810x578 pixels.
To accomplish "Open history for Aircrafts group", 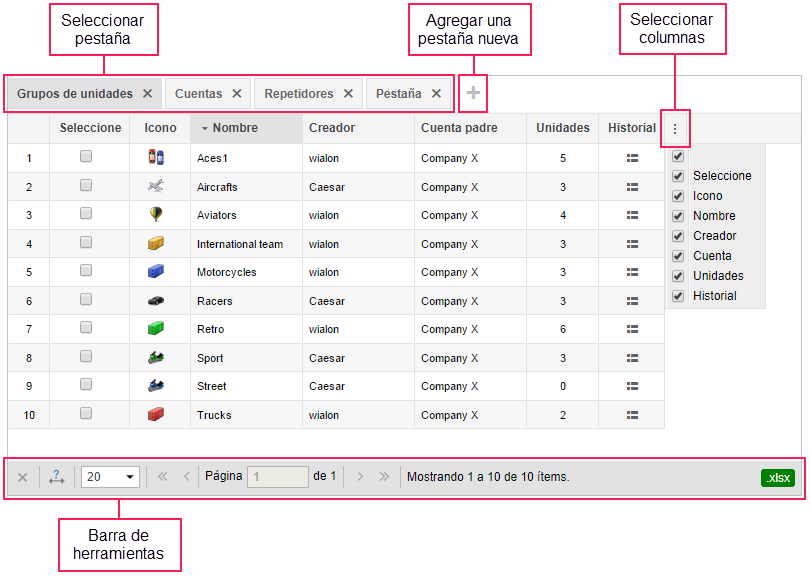I will (x=632, y=187).
